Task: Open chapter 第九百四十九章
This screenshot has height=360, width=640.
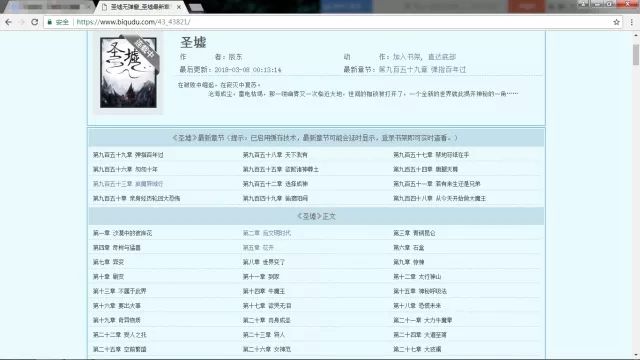Action: click(275, 198)
